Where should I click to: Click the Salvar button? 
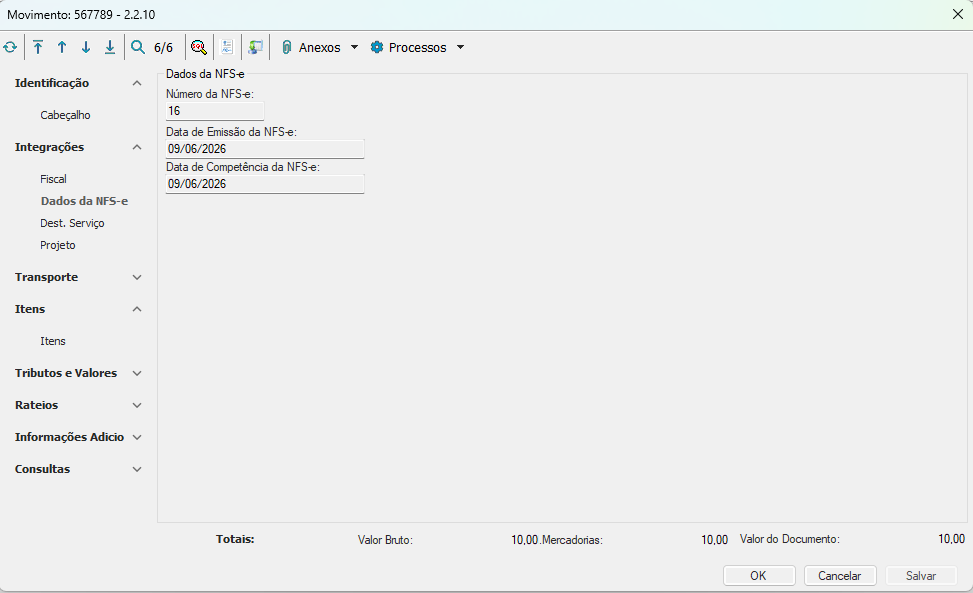(x=921, y=576)
